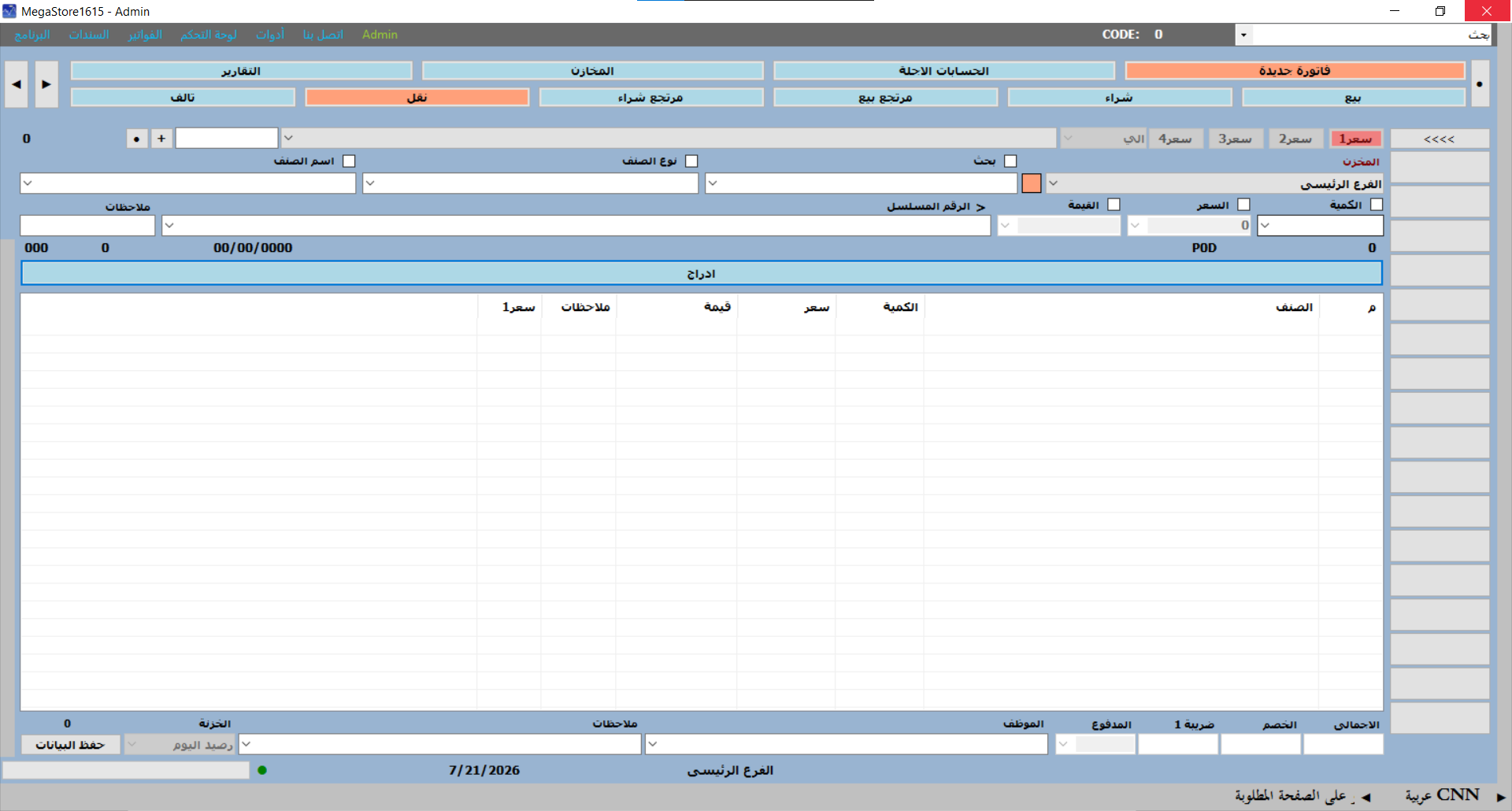1512x811 pixels.
Task: Click the Admin menu item
Action: pyautogui.click(x=380, y=35)
